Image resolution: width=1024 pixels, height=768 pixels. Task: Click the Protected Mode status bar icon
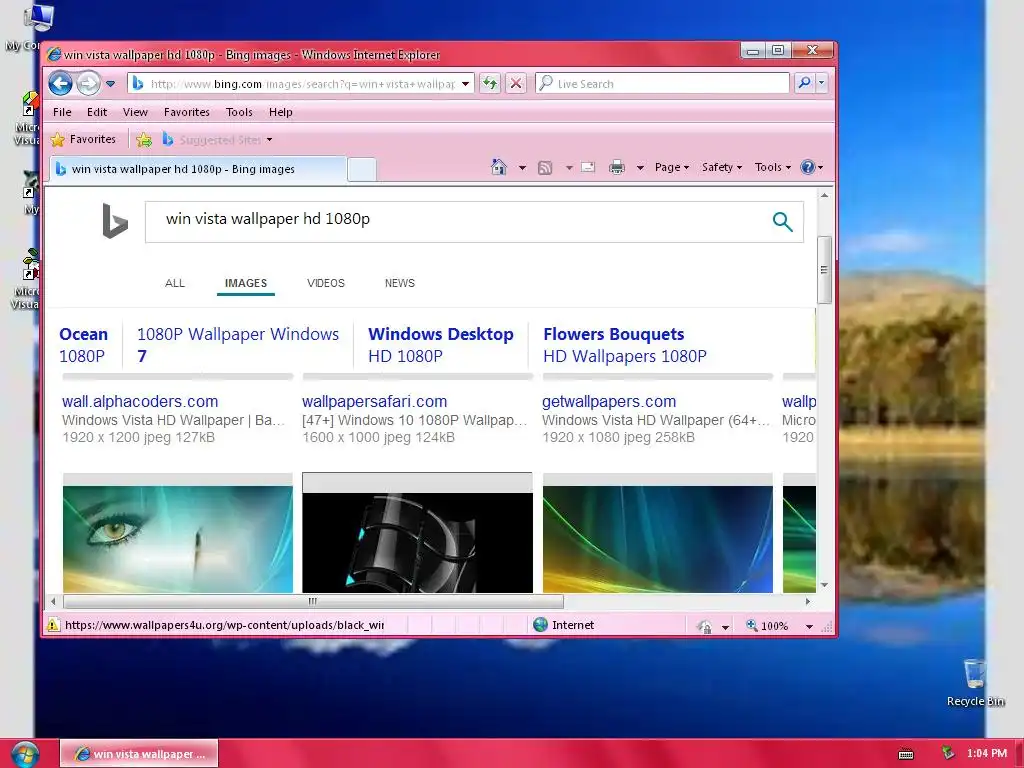click(x=705, y=626)
